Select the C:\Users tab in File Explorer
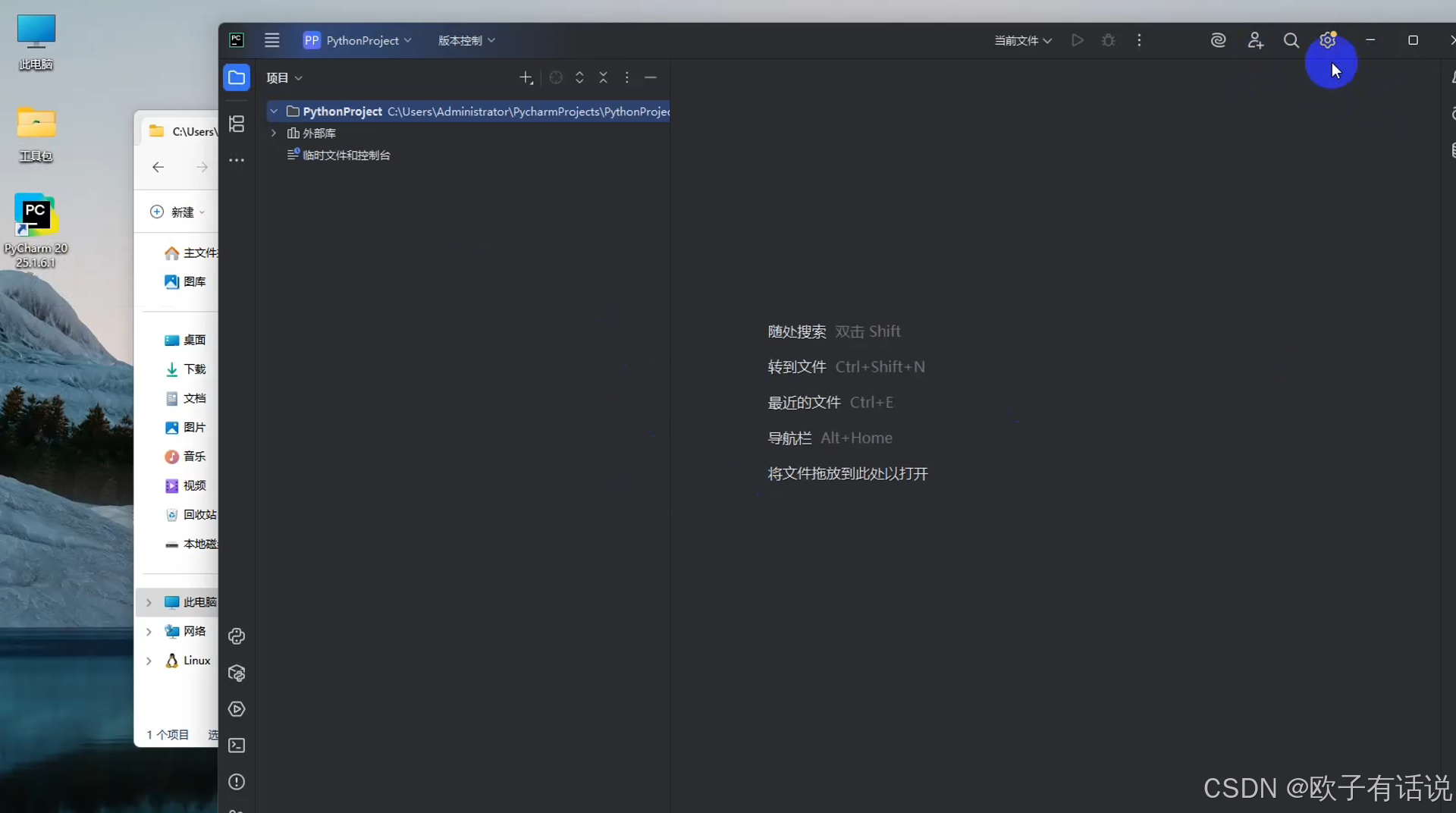 [184, 131]
